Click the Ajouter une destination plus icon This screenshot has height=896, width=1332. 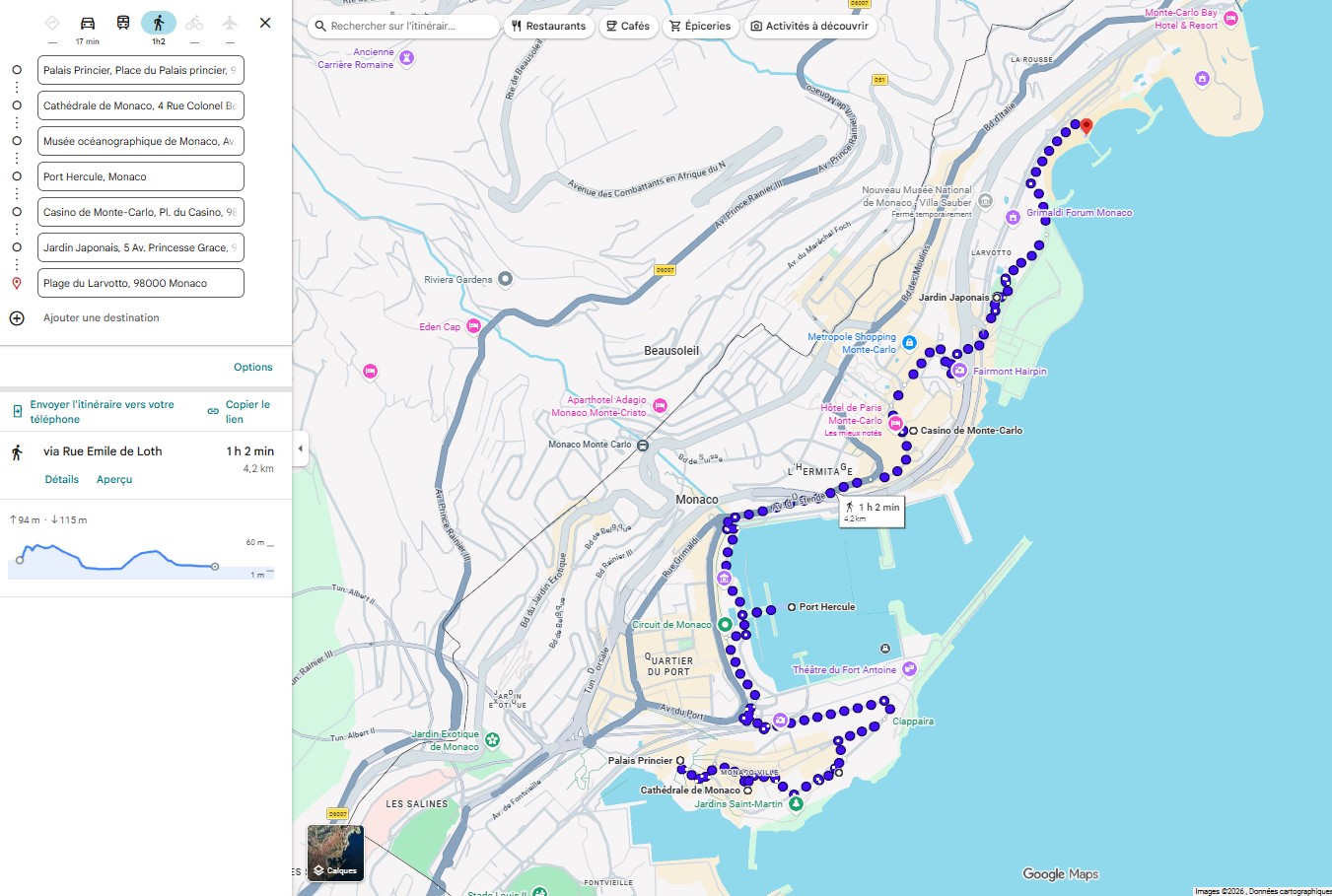tap(16, 317)
